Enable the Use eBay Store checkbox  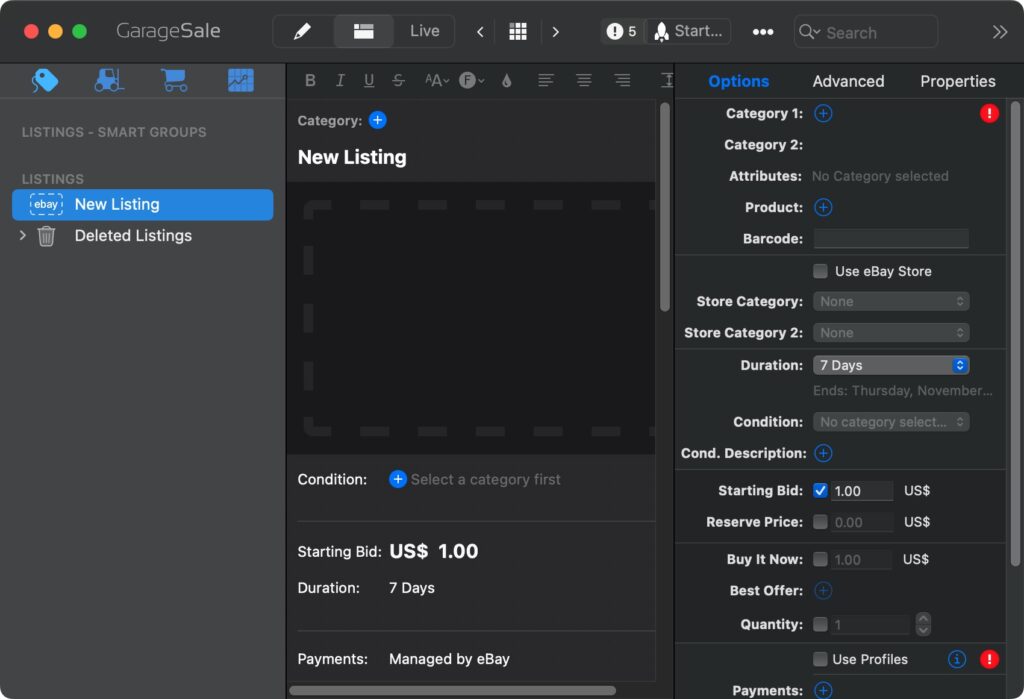tap(820, 271)
